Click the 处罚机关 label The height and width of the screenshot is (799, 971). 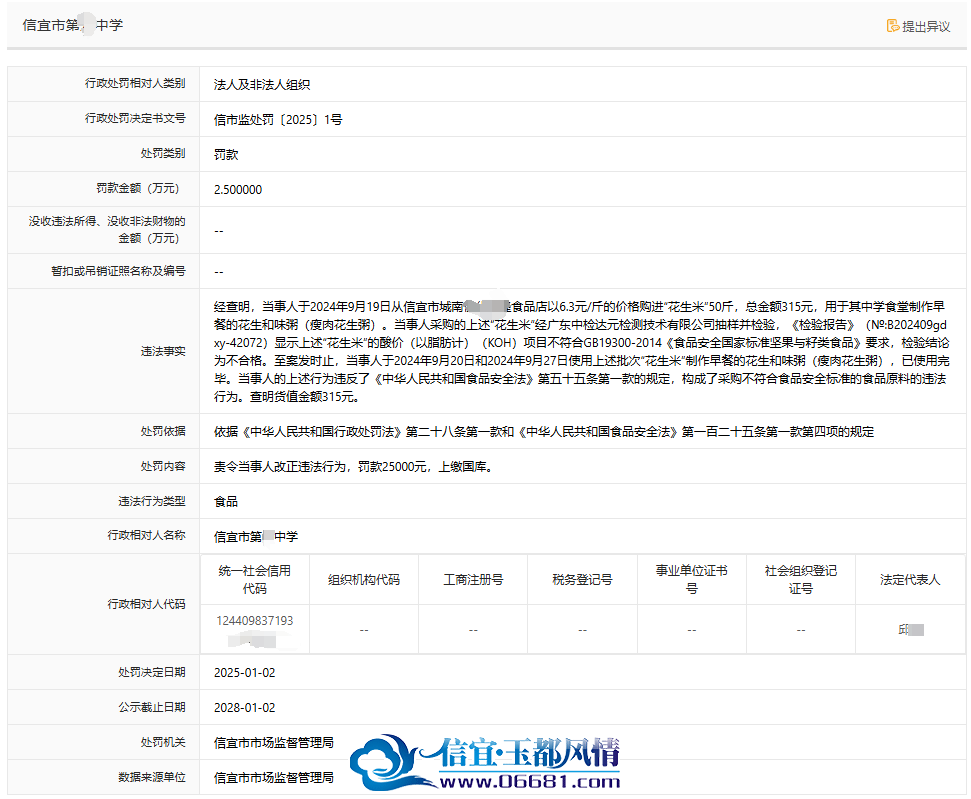tap(163, 742)
